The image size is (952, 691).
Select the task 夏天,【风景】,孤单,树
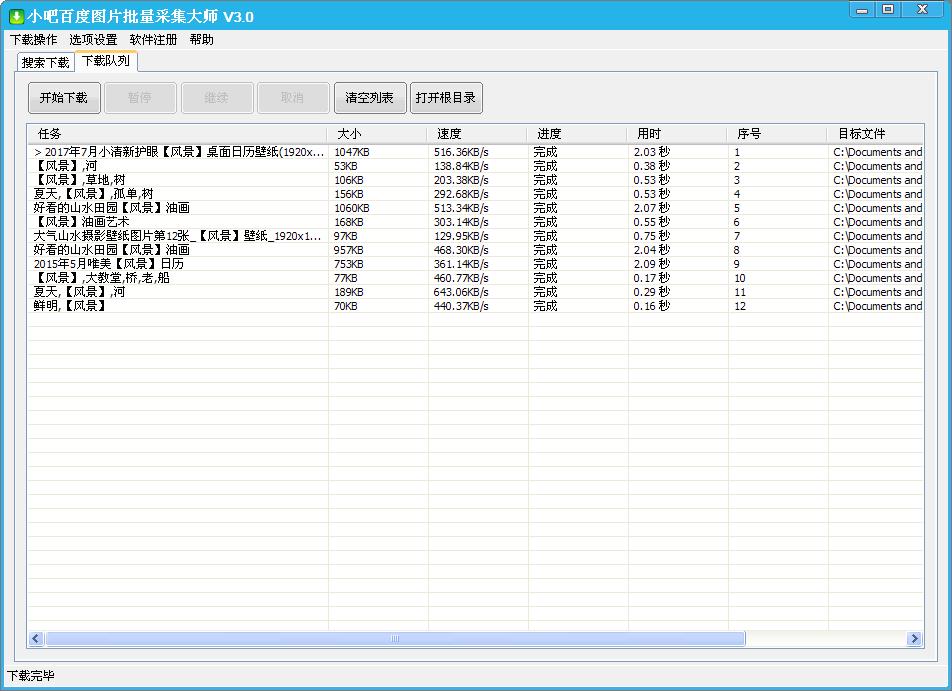pyautogui.click(x=475, y=194)
